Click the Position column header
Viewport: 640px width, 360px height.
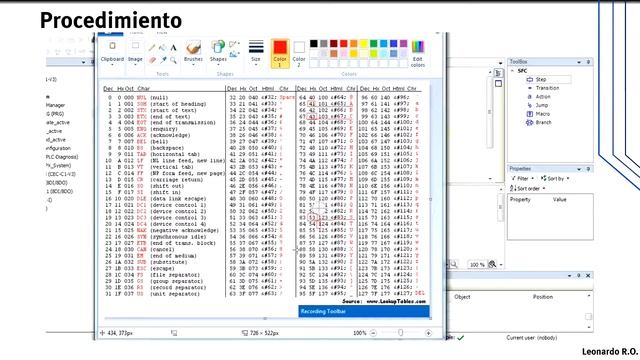pyautogui.click(x=542, y=297)
